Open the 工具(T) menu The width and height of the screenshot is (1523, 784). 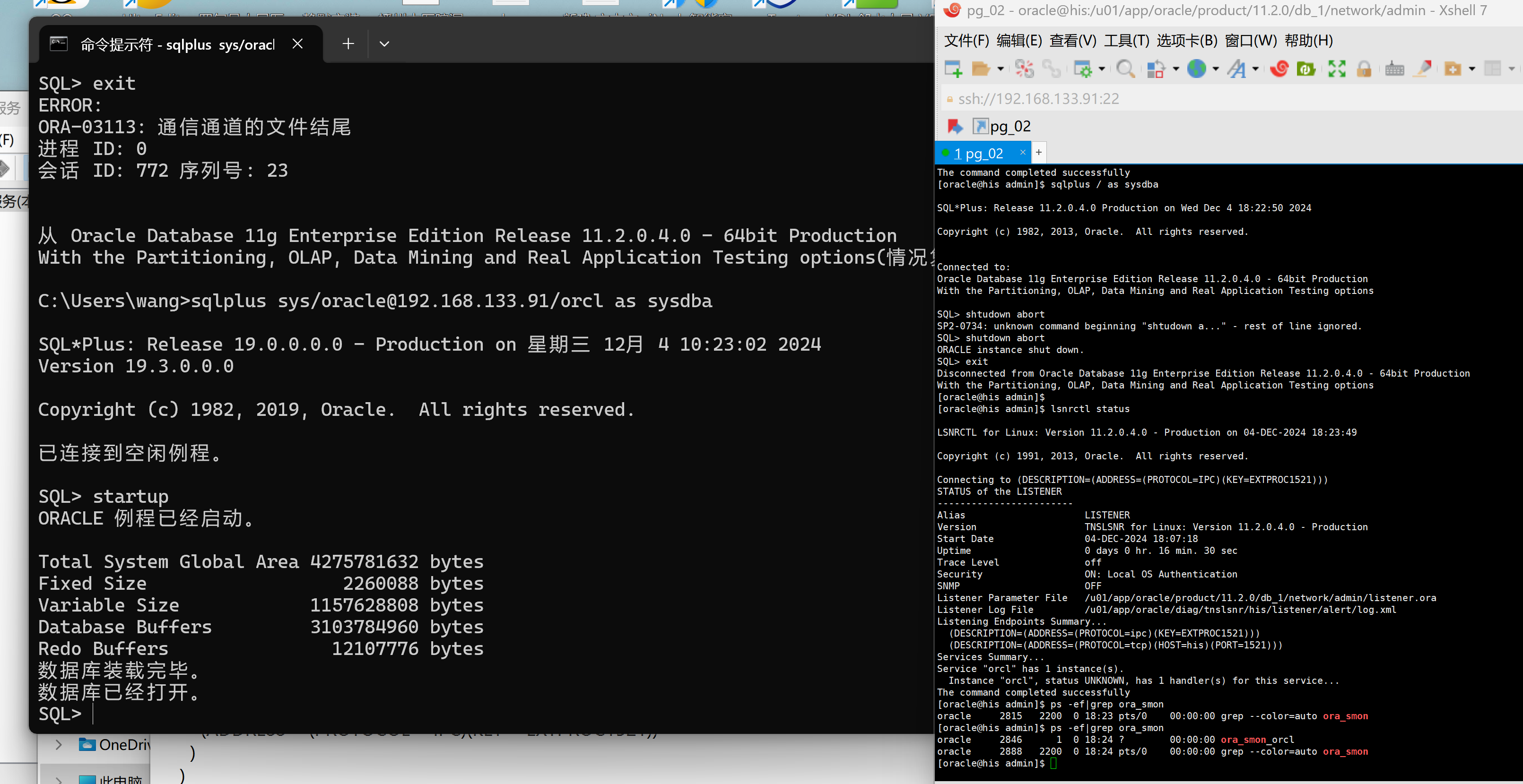click(1126, 41)
